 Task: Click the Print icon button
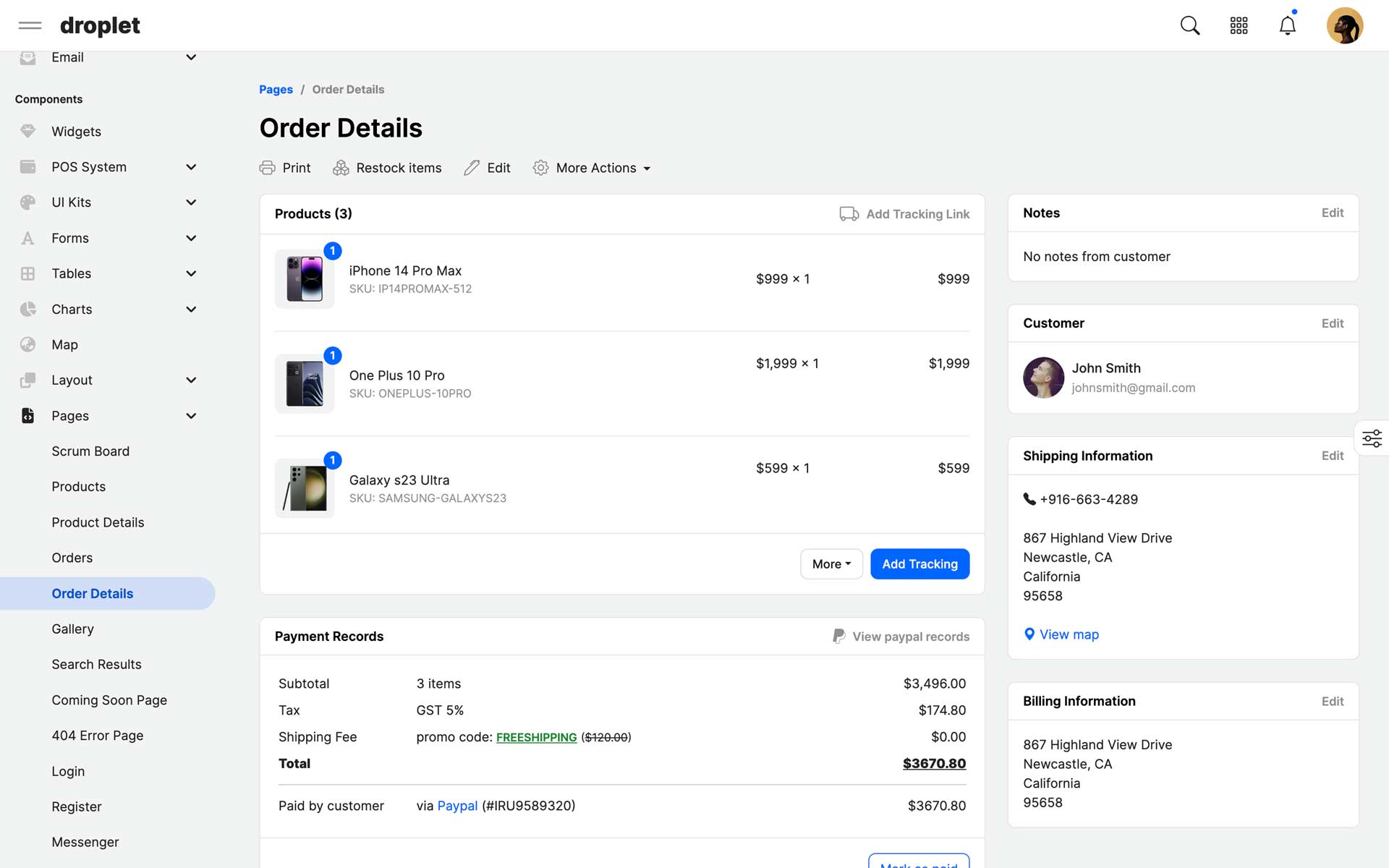tap(267, 168)
